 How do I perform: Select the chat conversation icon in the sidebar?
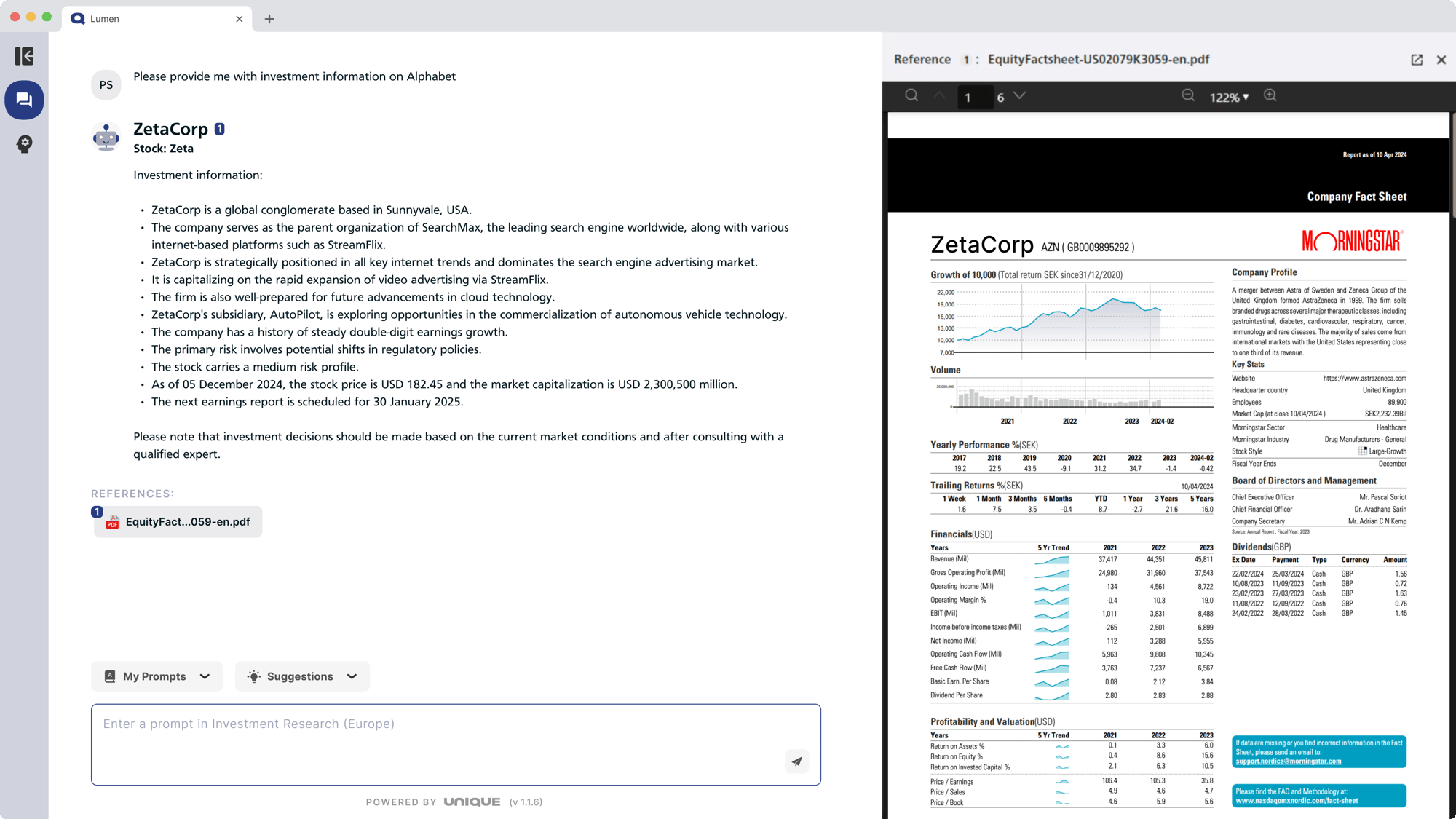point(24,100)
